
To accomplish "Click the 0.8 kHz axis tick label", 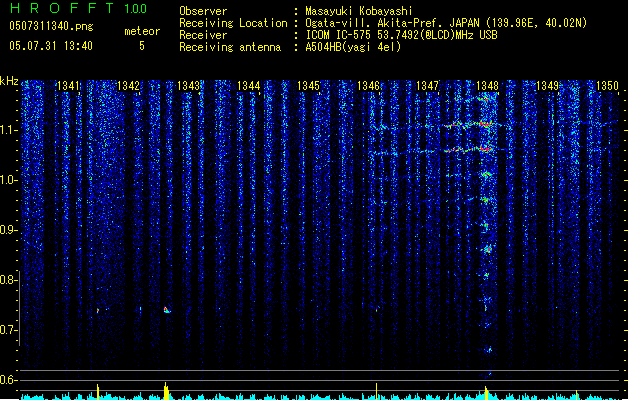I will tap(9, 280).
